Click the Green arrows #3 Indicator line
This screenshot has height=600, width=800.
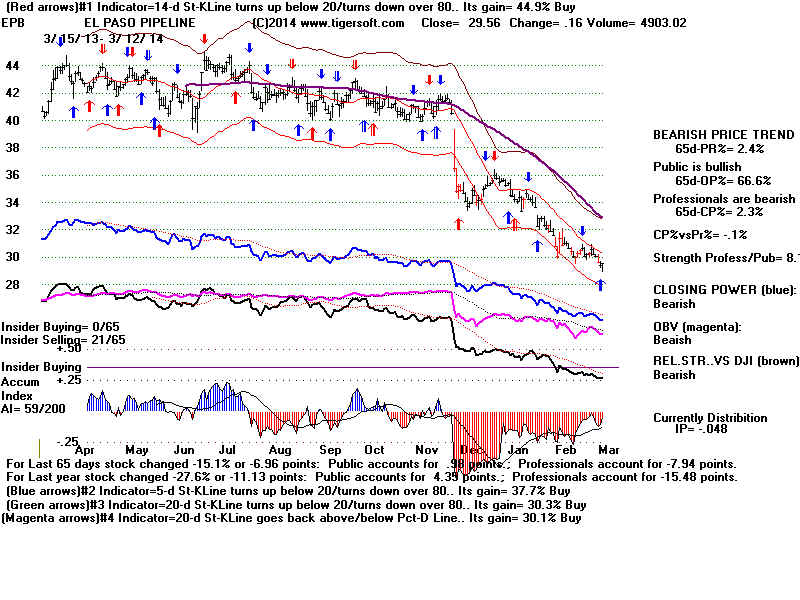[296, 505]
